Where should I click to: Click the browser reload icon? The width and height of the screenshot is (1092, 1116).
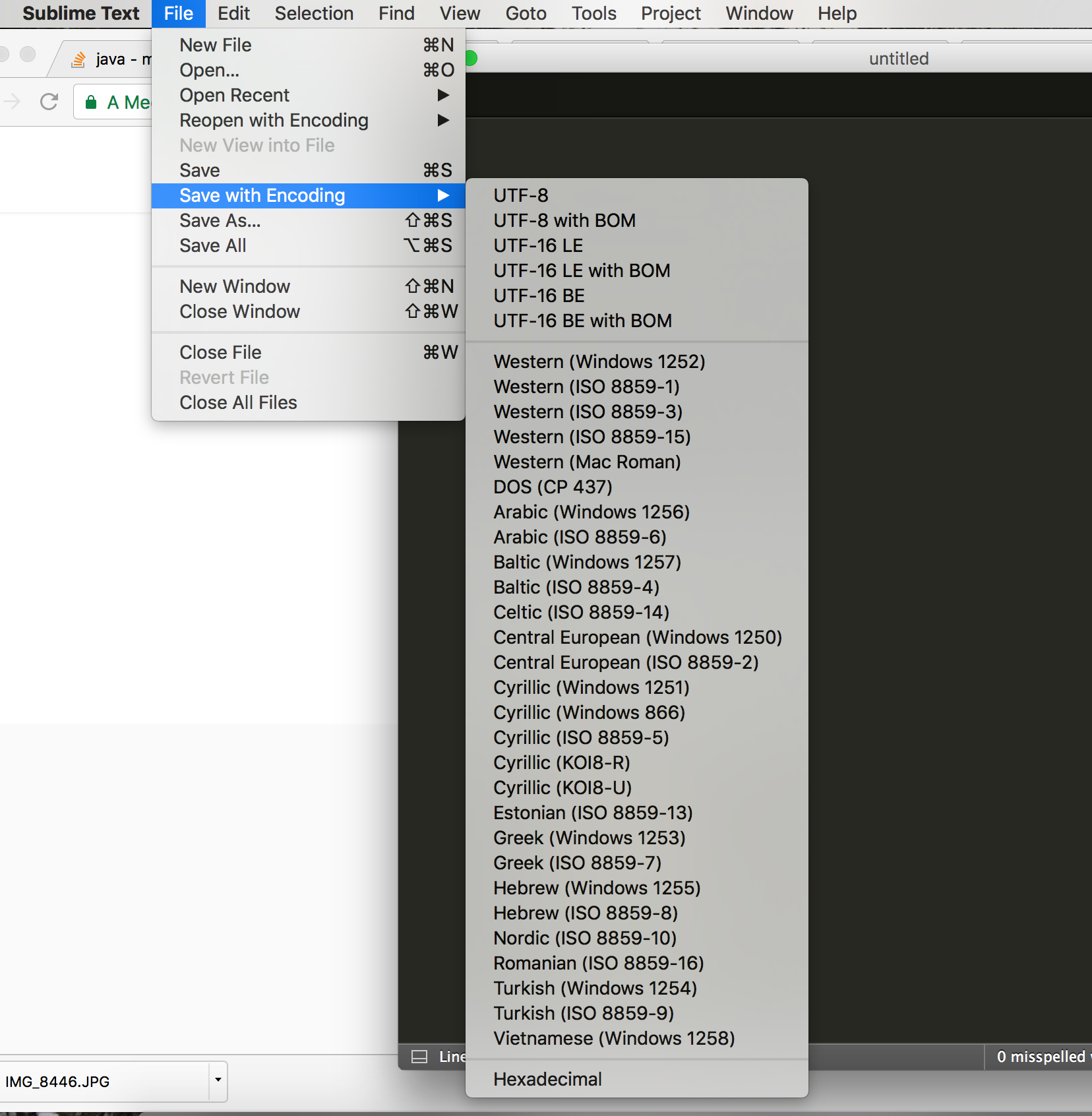pos(49,102)
